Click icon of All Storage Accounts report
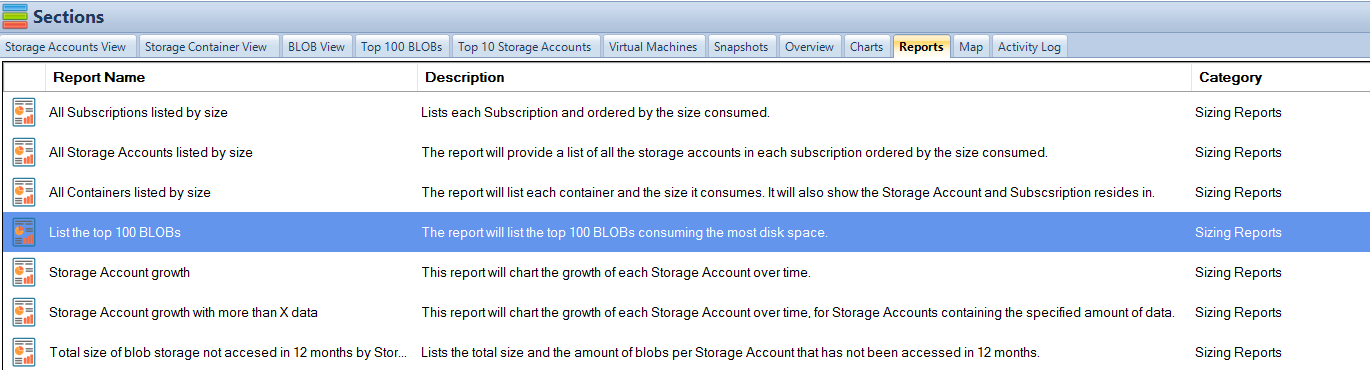 click(23, 152)
